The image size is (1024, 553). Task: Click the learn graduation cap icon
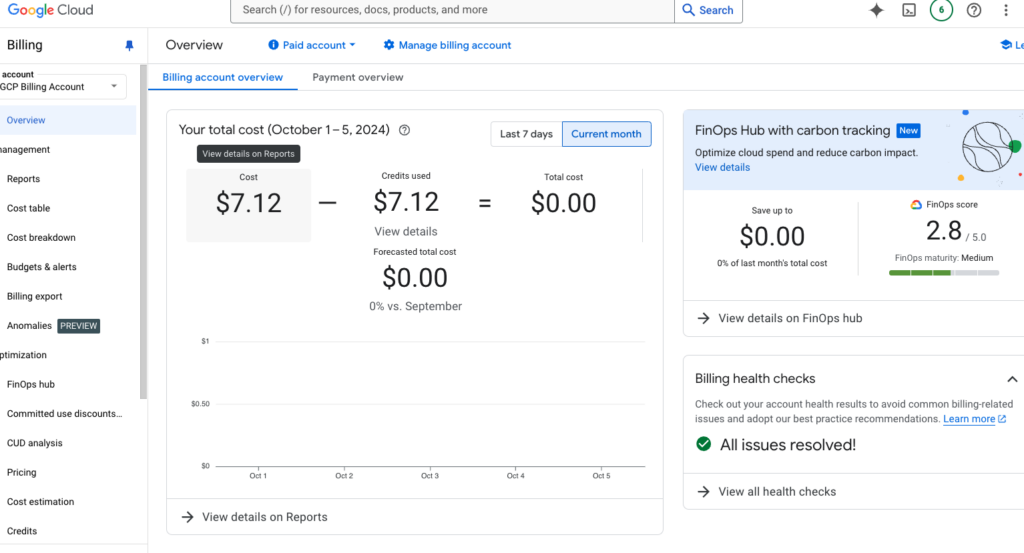coord(1006,44)
